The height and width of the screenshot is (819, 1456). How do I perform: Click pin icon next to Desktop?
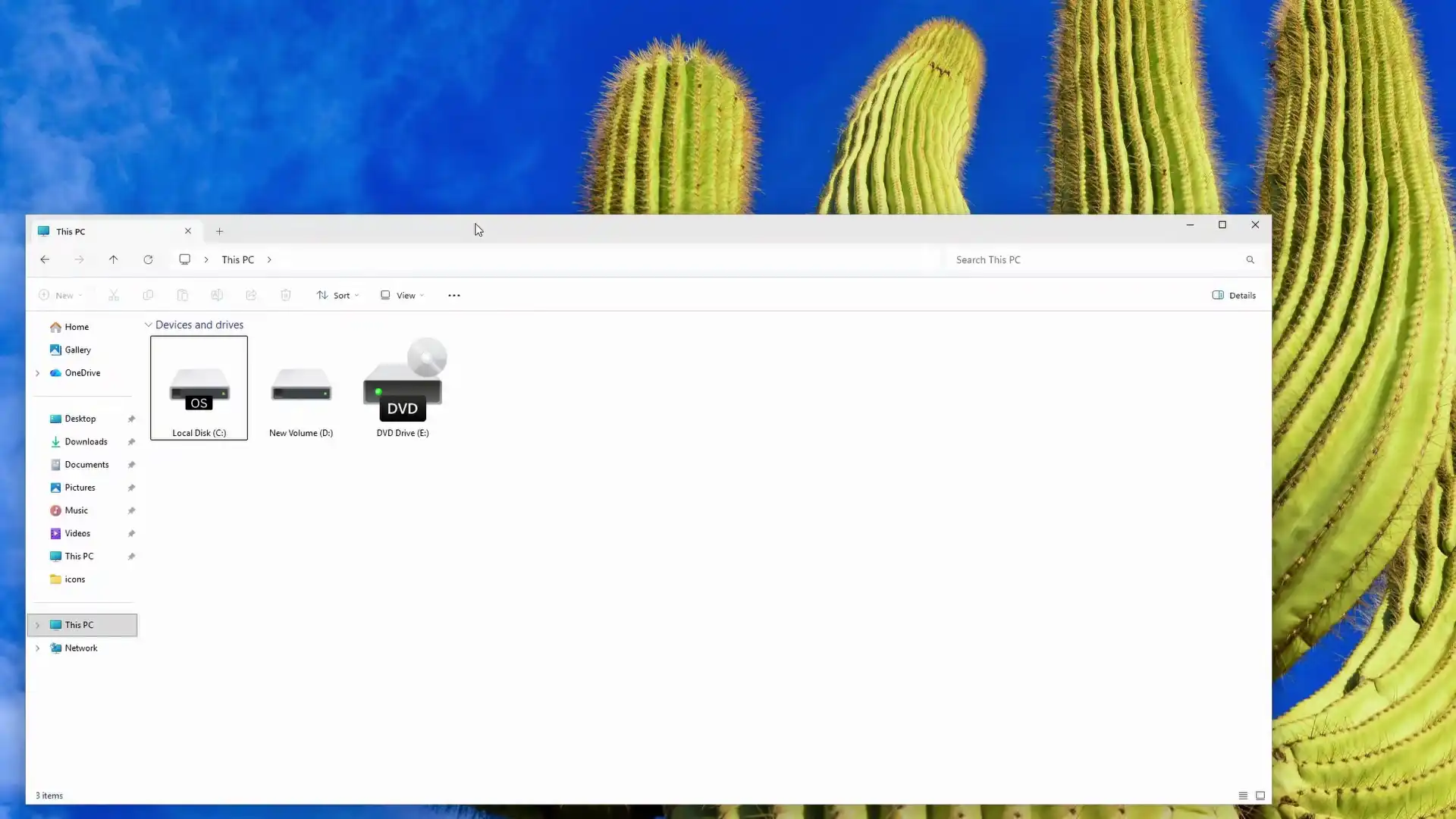(x=131, y=419)
